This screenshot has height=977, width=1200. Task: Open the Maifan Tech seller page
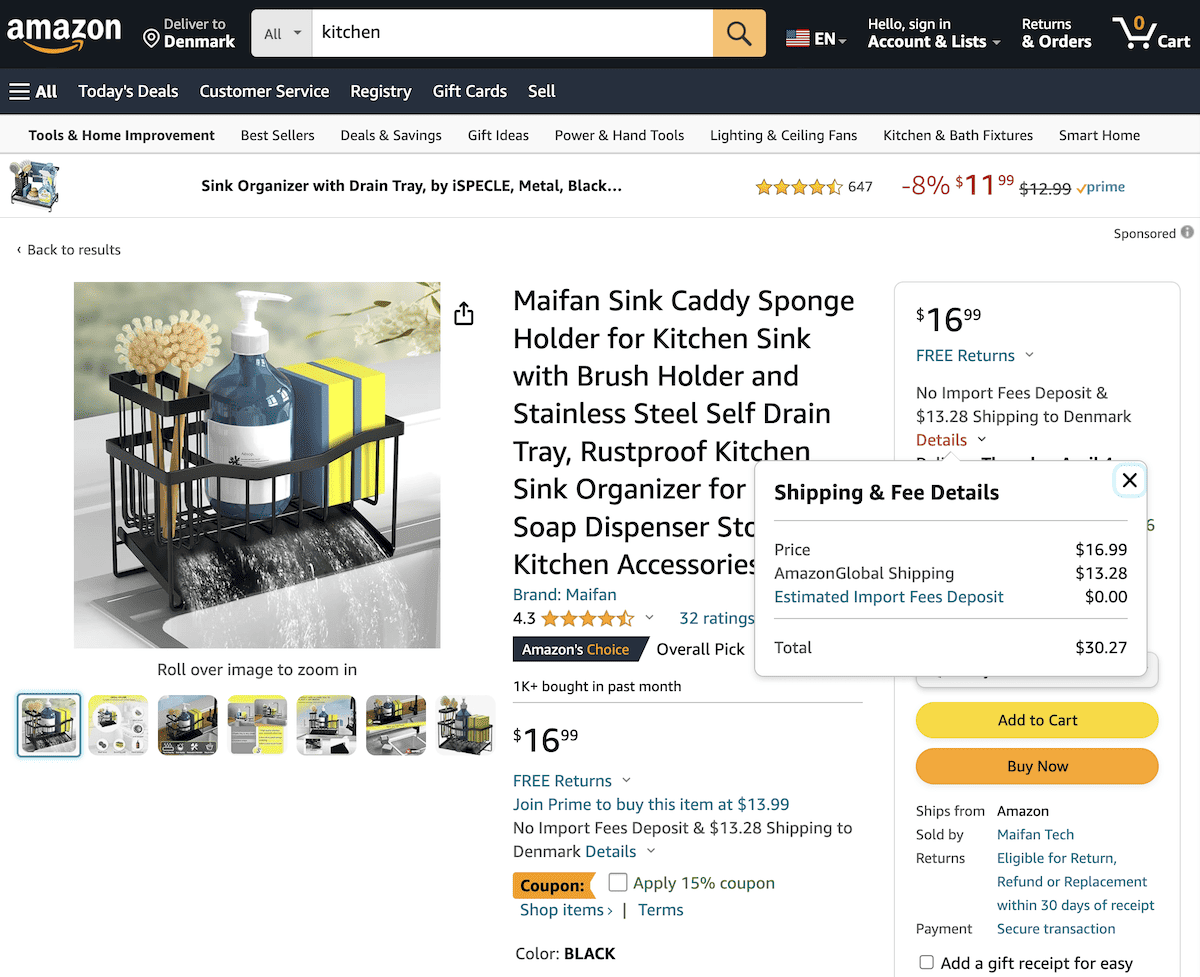click(1035, 834)
